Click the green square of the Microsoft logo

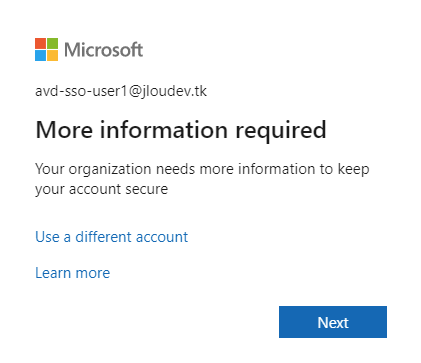click(x=52, y=43)
